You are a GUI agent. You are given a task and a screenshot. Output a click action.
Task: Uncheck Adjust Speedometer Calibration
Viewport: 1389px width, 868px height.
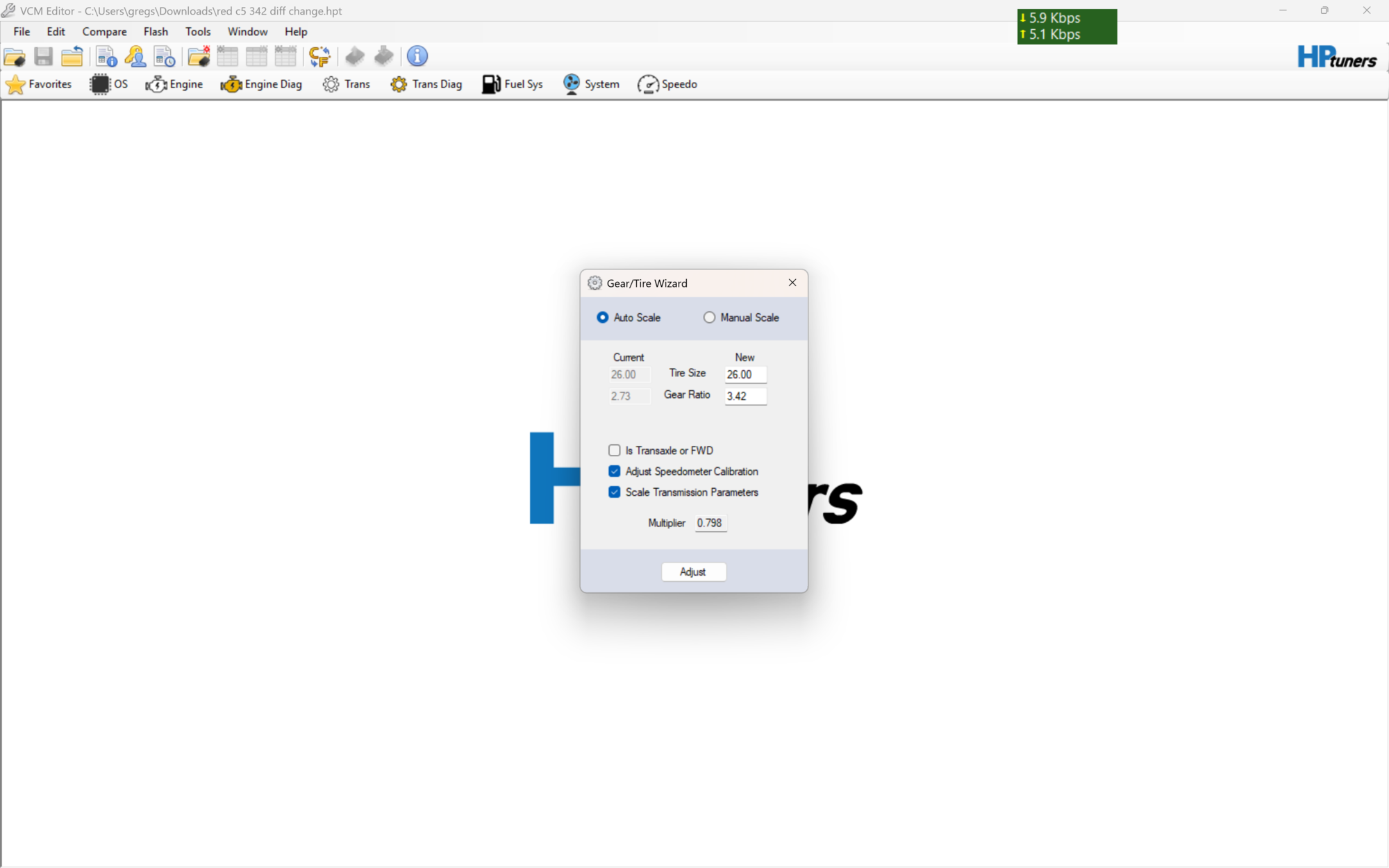click(614, 471)
